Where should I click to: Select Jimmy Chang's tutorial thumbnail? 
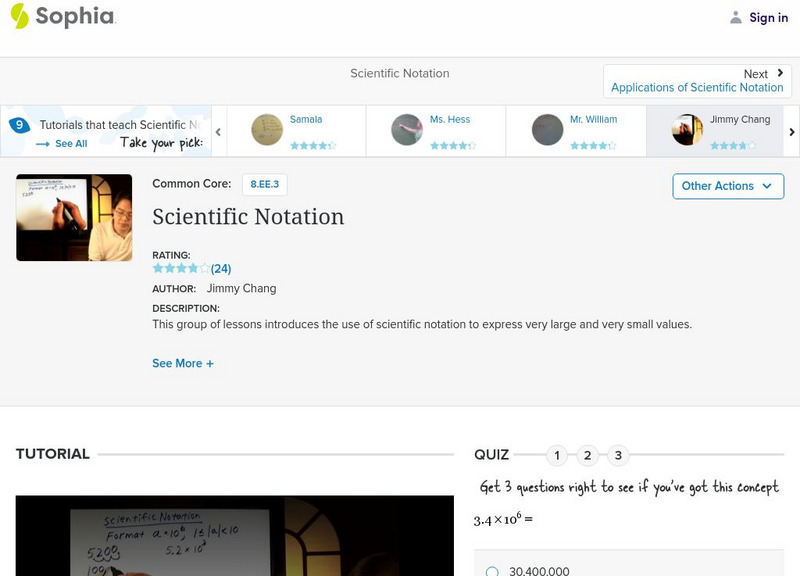tap(690, 127)
